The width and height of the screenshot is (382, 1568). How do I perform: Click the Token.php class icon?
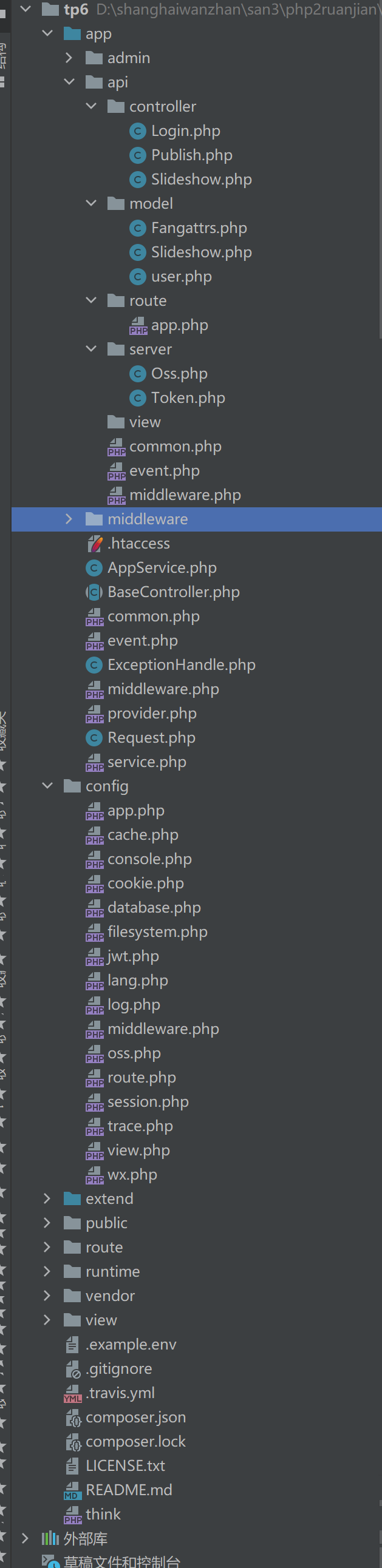(138, 397)
